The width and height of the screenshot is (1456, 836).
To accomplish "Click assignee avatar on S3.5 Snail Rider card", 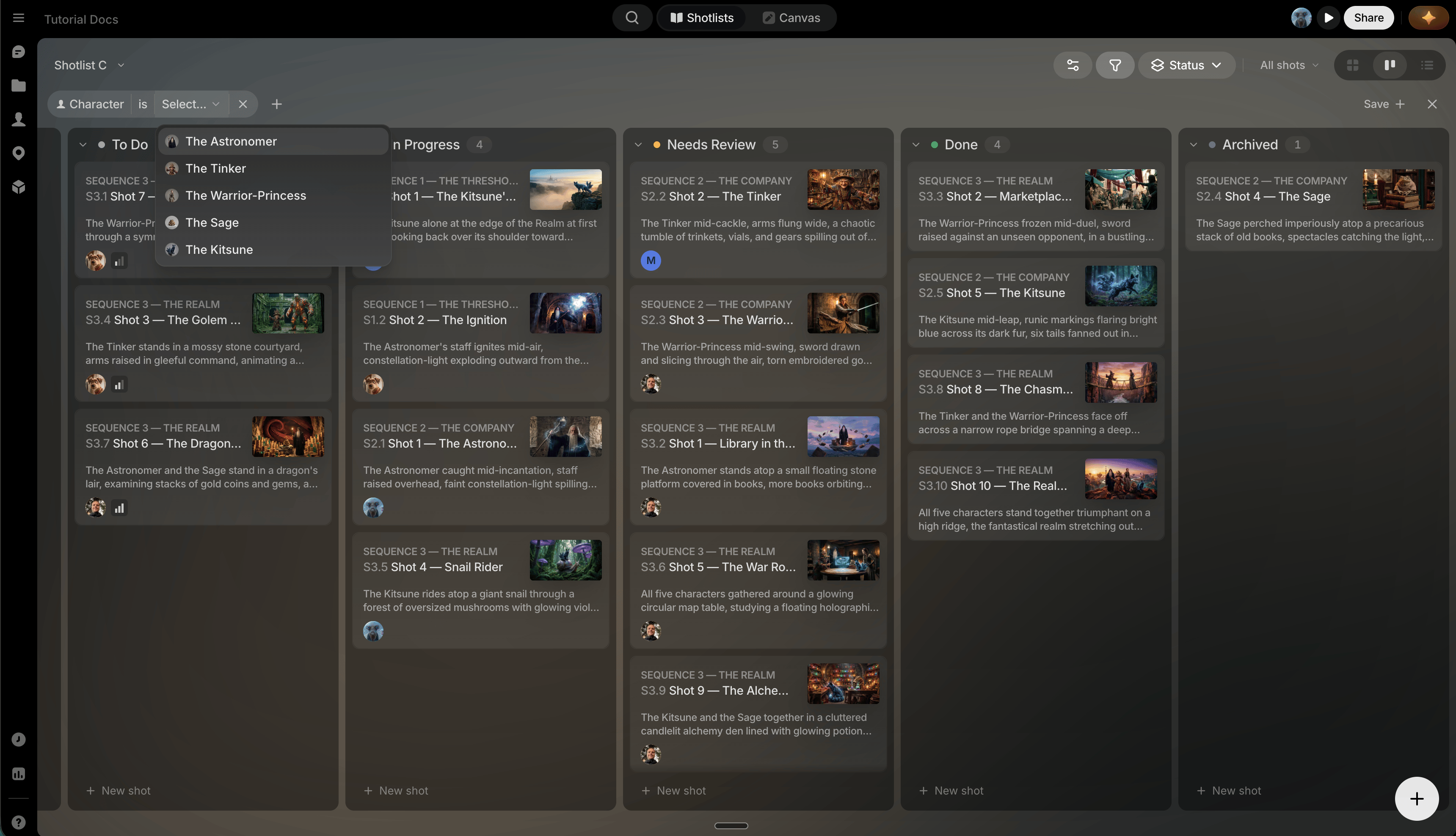I will coord(373,631).
